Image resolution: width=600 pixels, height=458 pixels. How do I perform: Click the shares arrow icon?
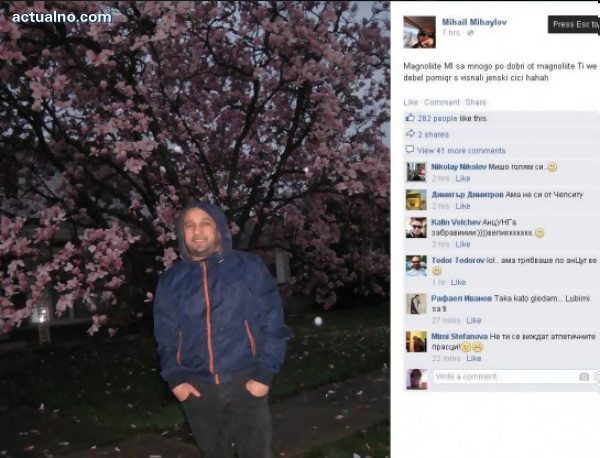point(410,134)
